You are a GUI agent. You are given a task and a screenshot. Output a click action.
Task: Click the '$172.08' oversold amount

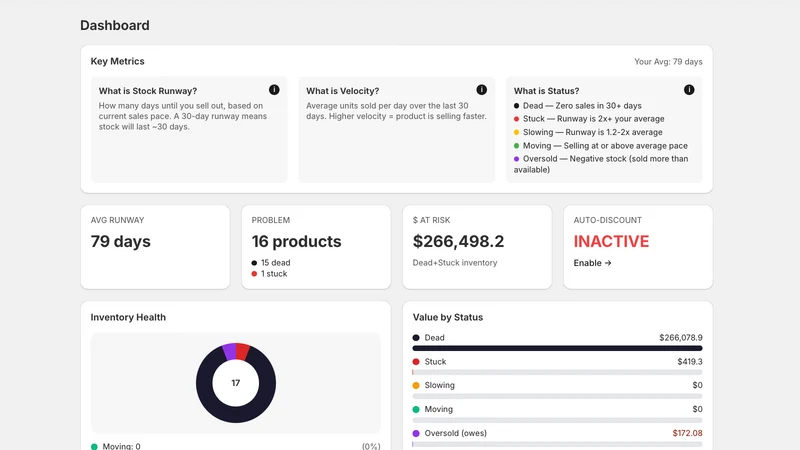[687, 433]
